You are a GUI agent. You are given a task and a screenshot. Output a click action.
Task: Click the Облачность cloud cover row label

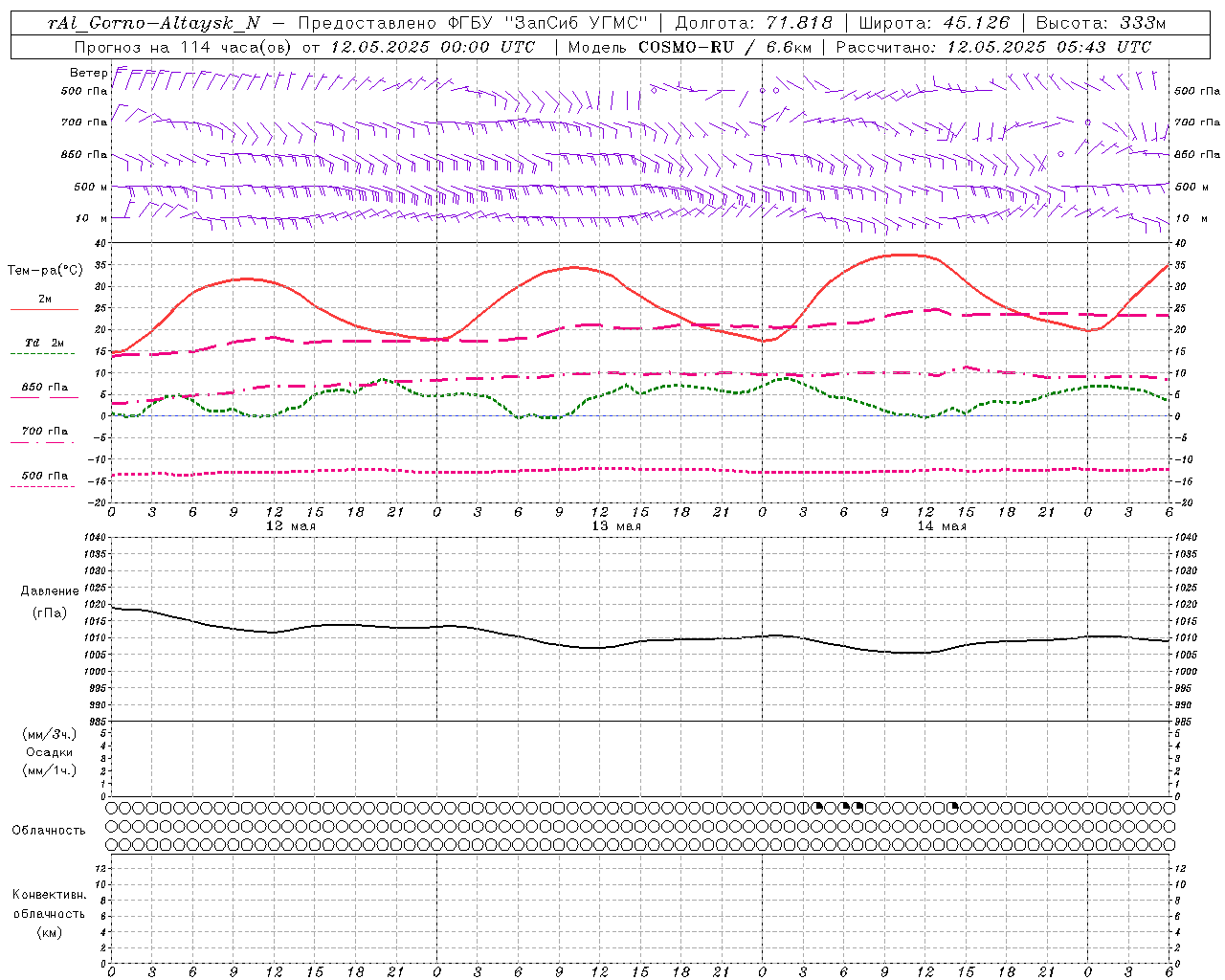click(49, 830)
